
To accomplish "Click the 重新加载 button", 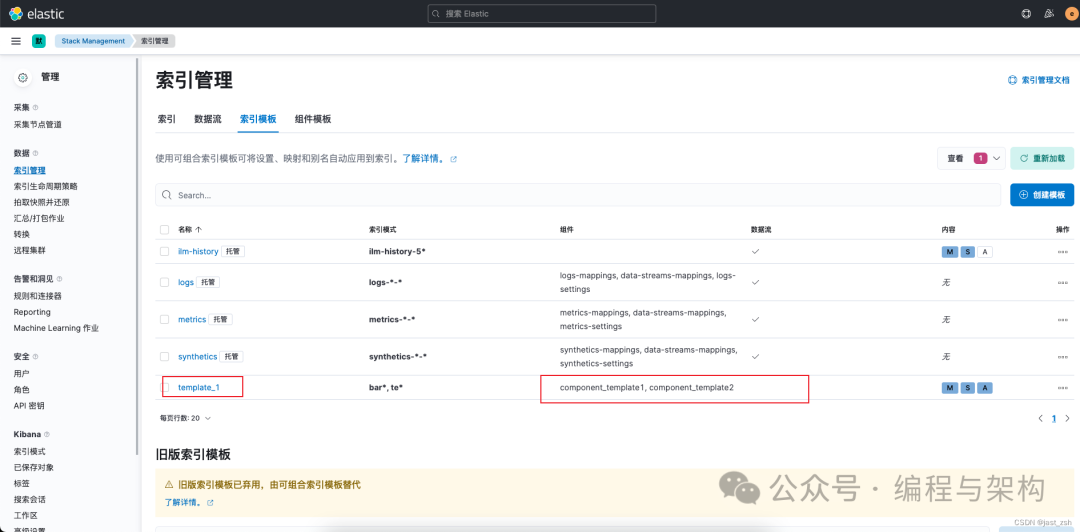I will [x=1041, y=158].
